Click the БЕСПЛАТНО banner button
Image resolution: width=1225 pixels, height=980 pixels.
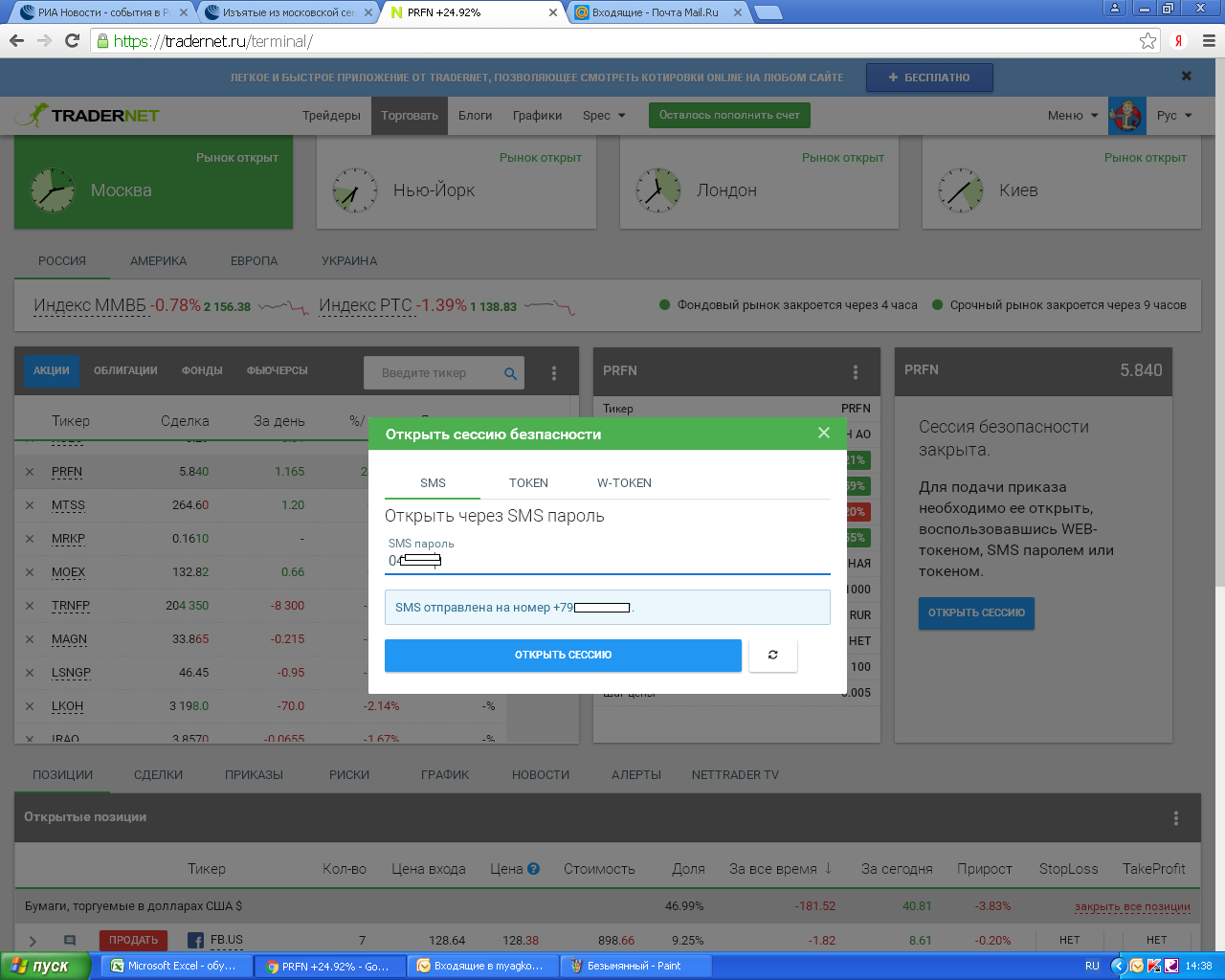pyautogui.click(x=929, y=78)
